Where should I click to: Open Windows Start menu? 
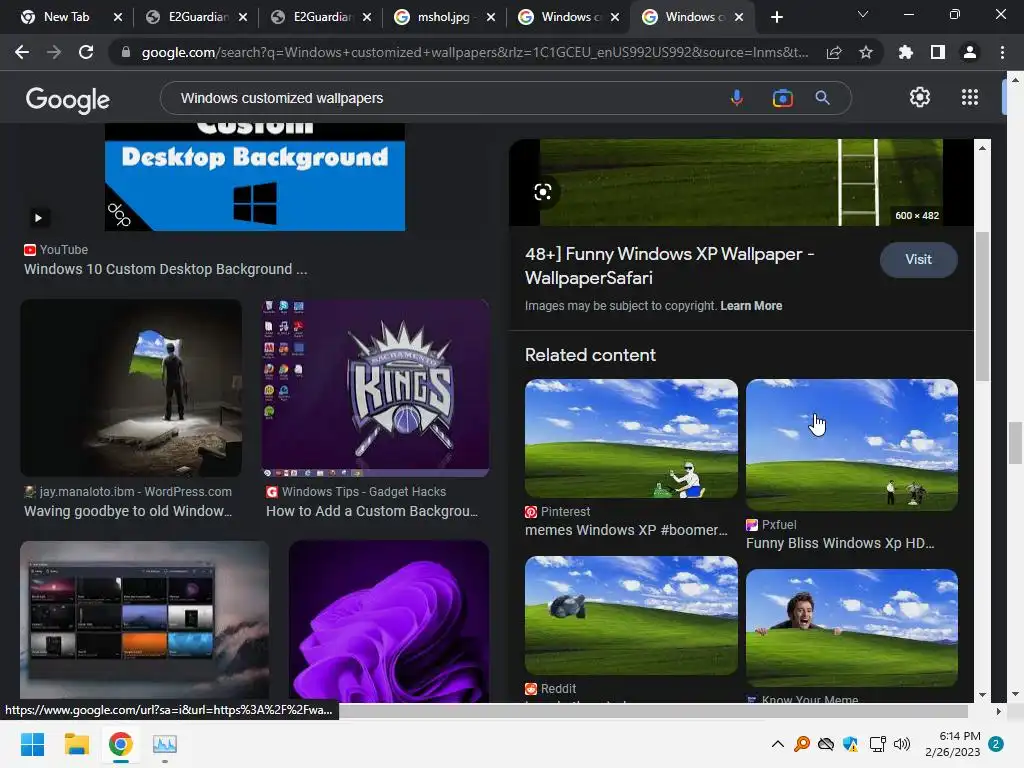tap(32, 744)
